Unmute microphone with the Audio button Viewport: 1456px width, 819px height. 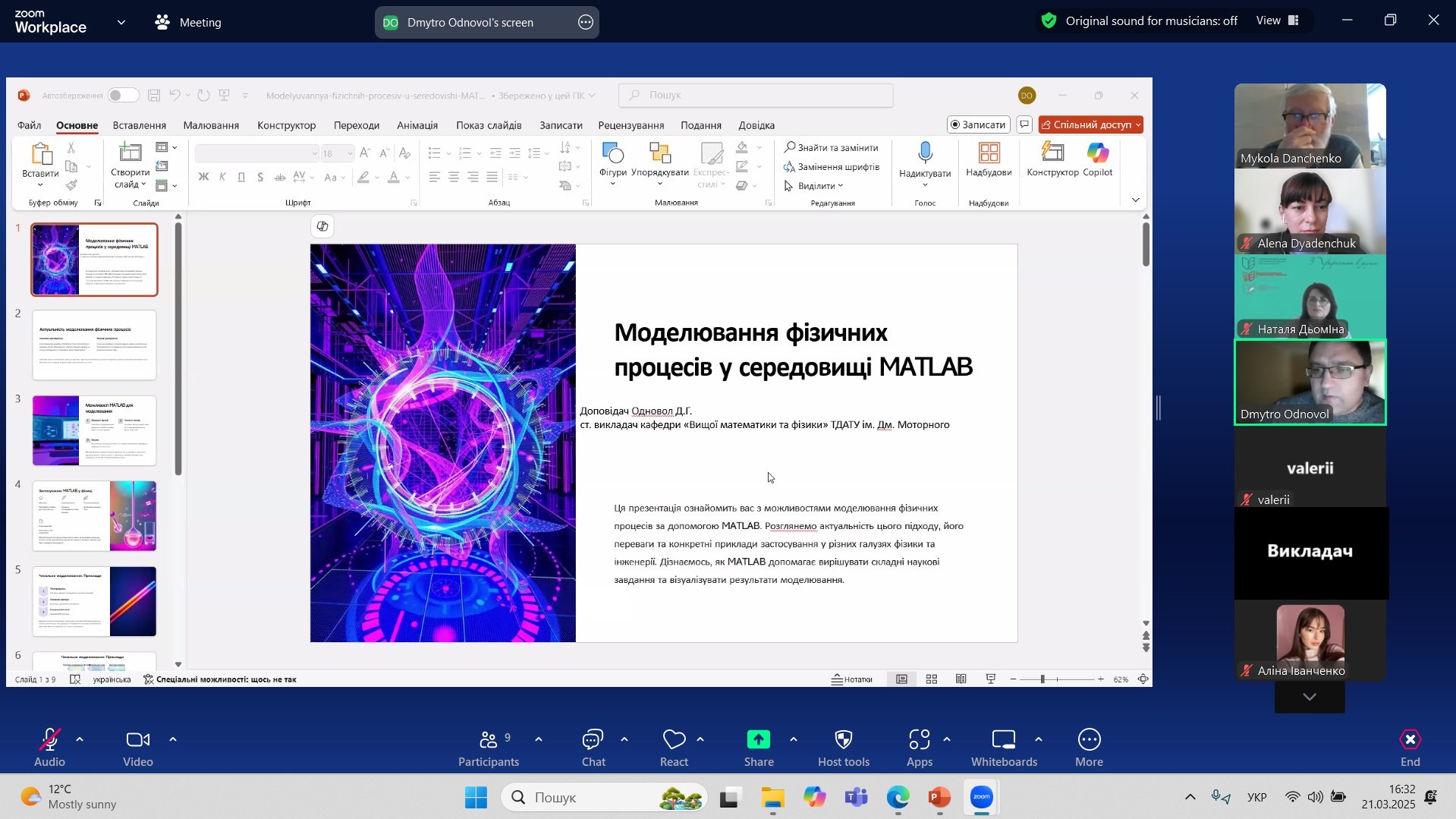pos(50,748)
